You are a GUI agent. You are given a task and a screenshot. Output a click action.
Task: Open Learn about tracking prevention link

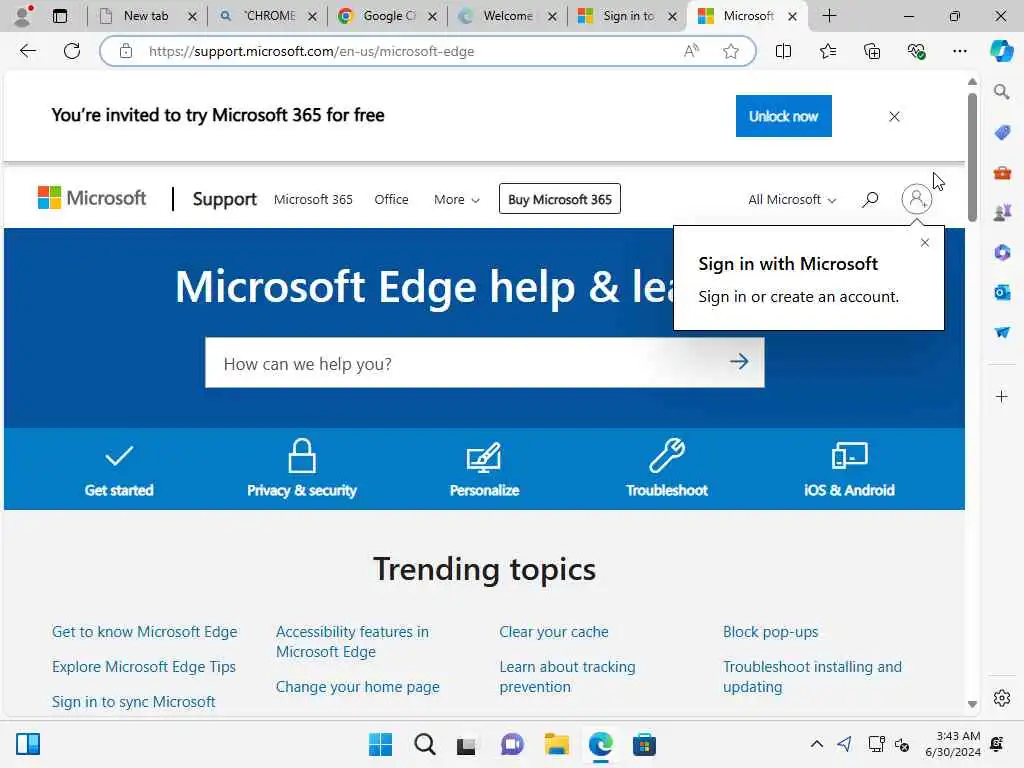point(567,677)
